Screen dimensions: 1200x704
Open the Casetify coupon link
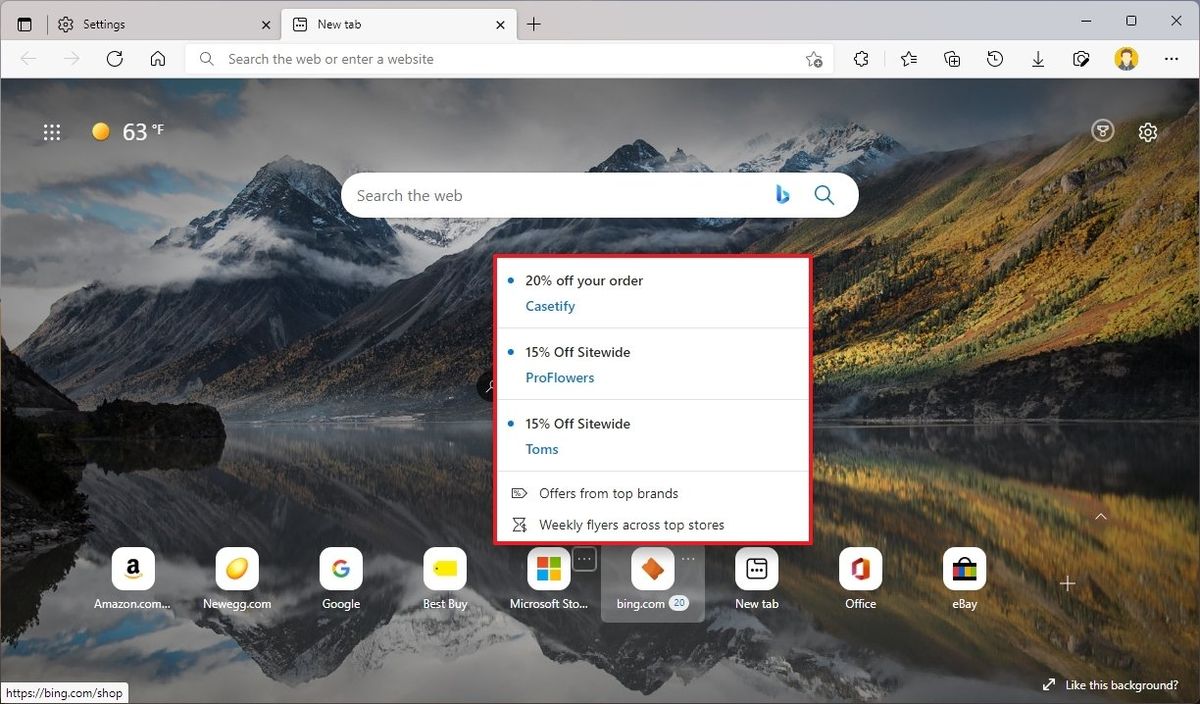[549, 306]
